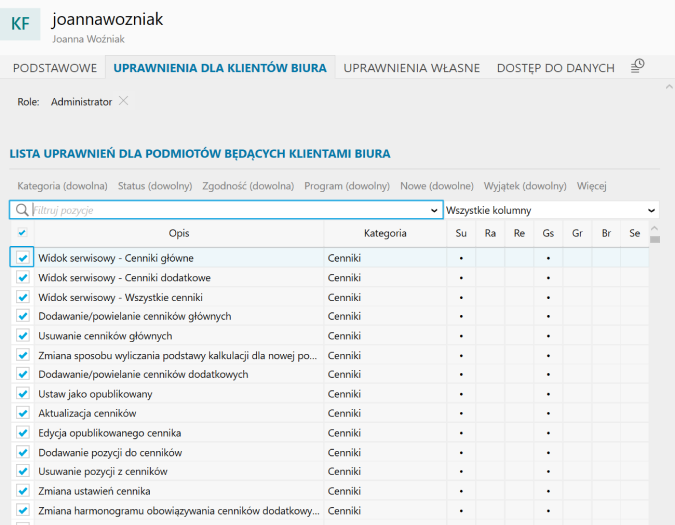Switch to Uprawnienia własne tab
This screenshot has width=675, height=525.
point(412,68)
